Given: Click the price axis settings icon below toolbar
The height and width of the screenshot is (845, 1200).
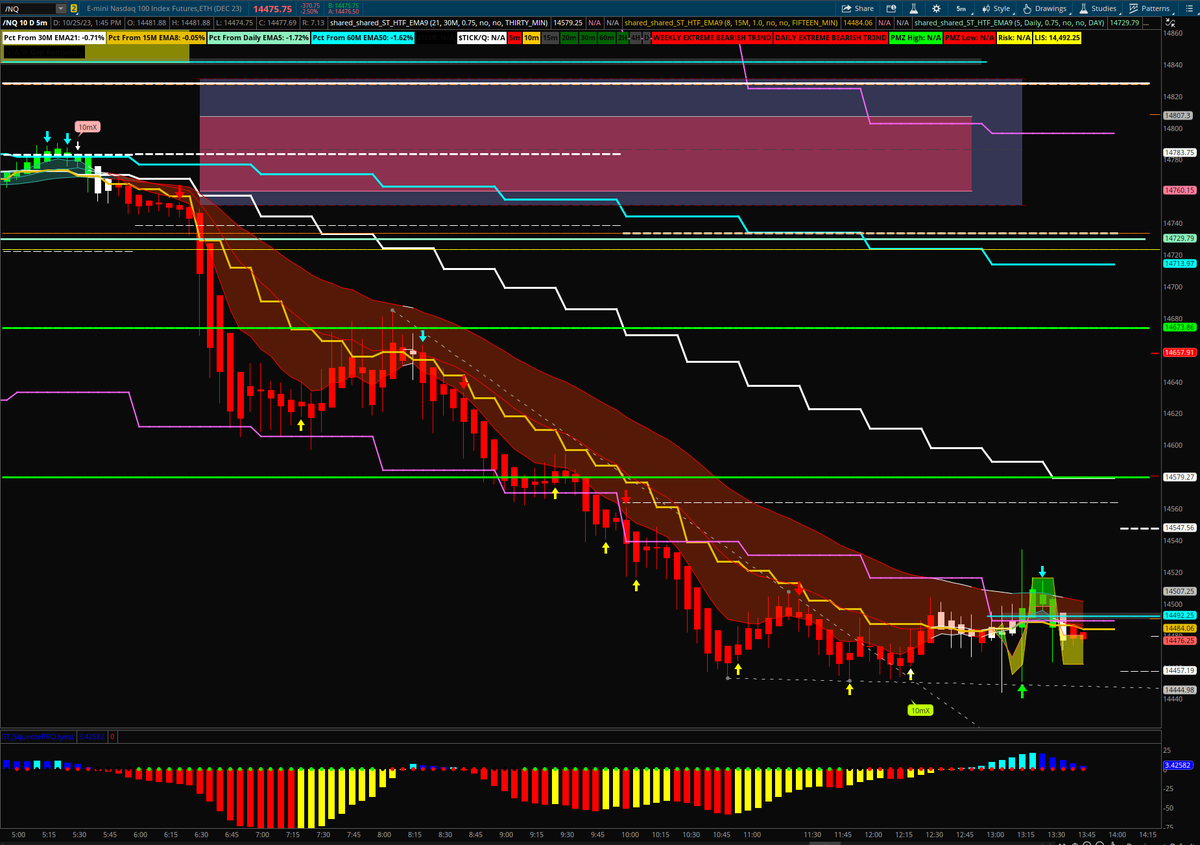Looking at the screenshot, I should 1172,21.
